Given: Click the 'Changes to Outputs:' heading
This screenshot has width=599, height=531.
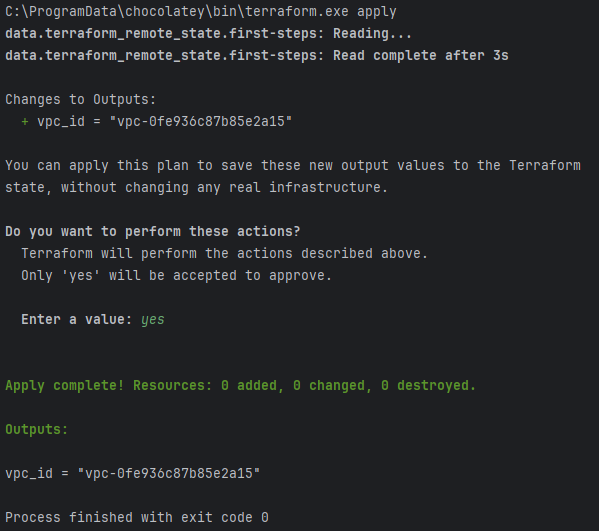Looking at the screenshot, I should (x=81, y=100).
